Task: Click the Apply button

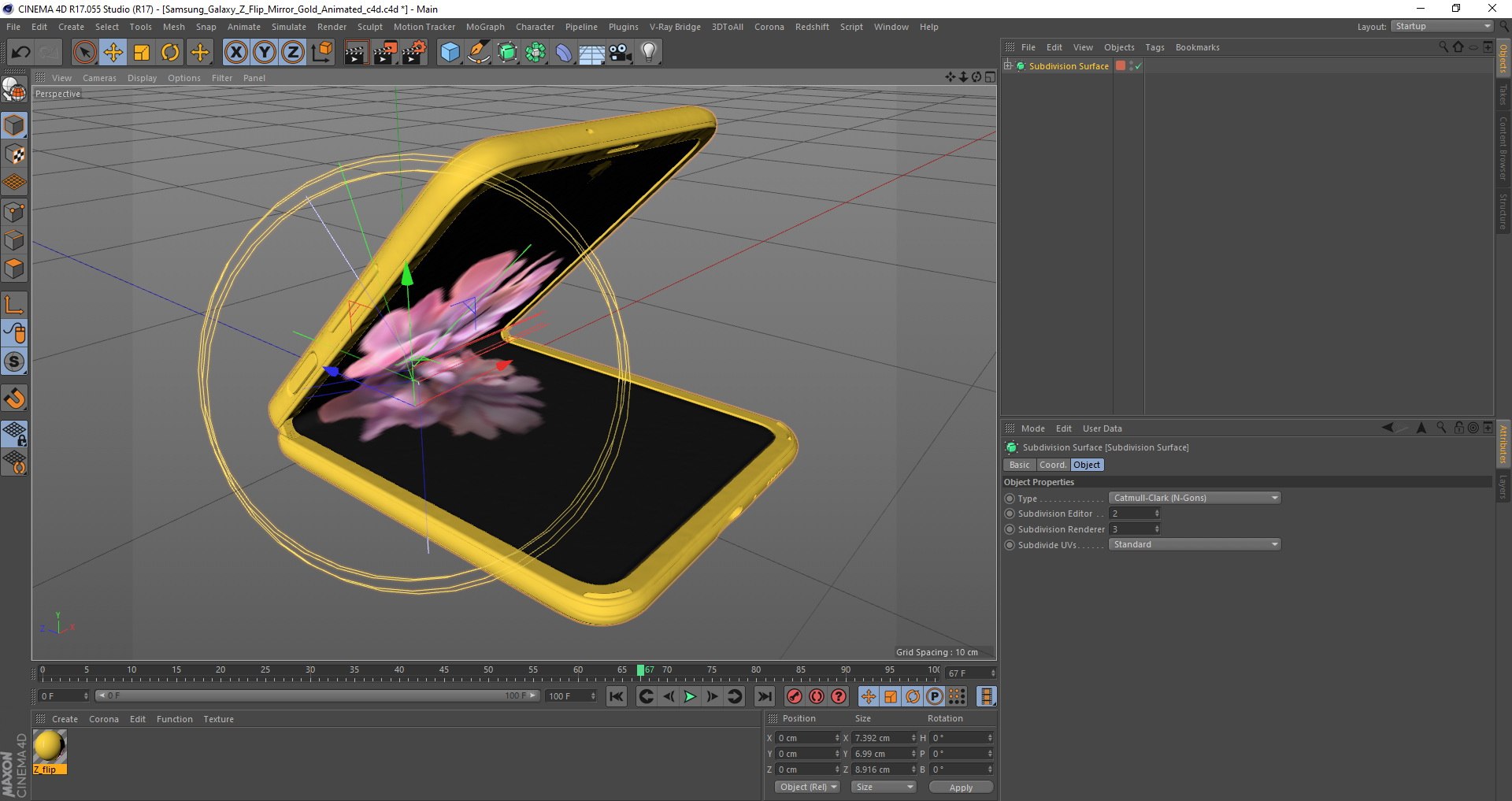Action: tap(961, 787)
